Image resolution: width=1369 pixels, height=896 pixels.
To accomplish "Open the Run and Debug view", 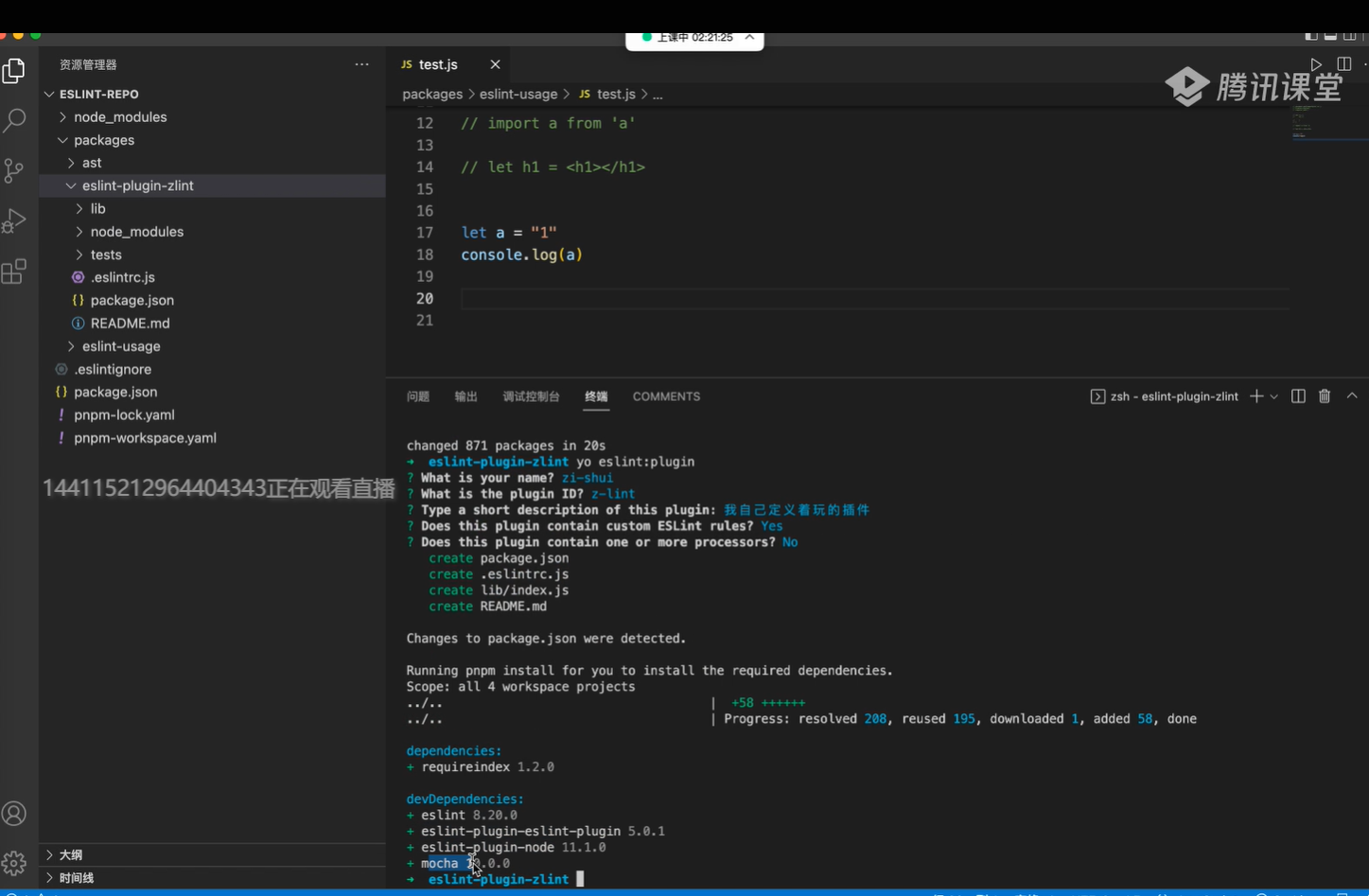I will point(14,220).
